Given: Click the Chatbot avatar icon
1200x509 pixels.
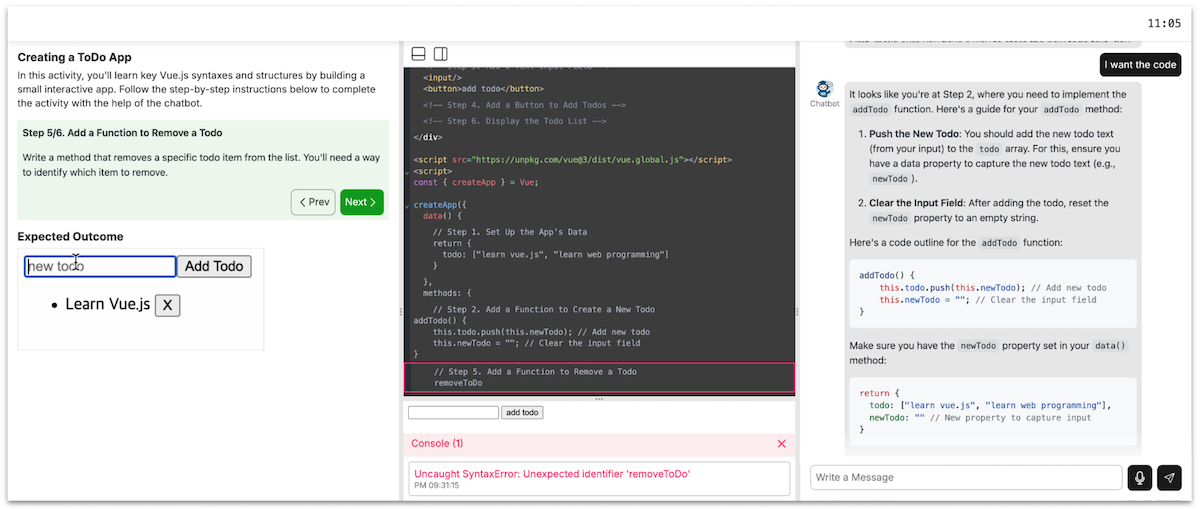Looking at the screenshot, I should (x=825, y=90).
